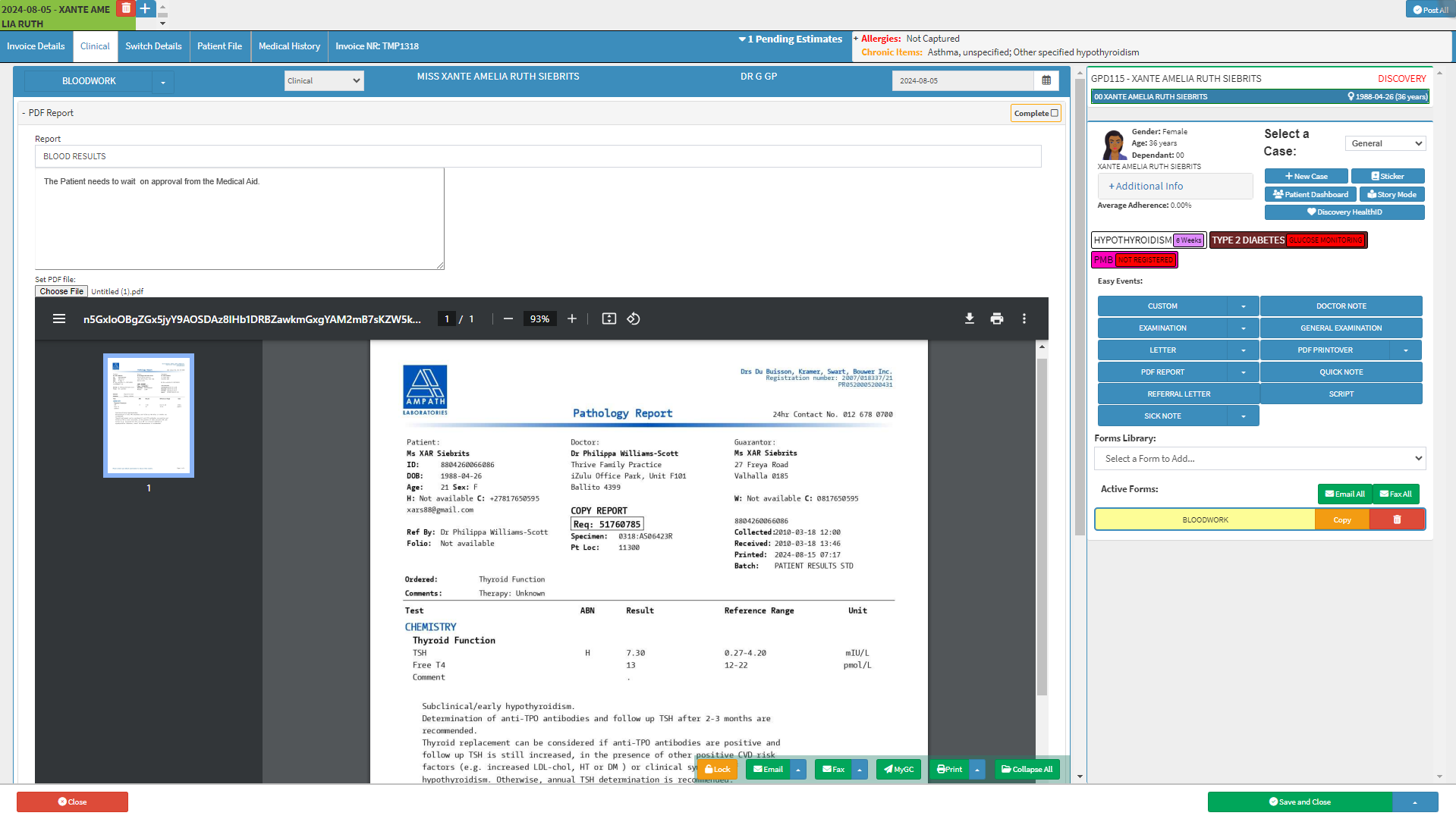Open the Clinical type select box

[324, 80]
